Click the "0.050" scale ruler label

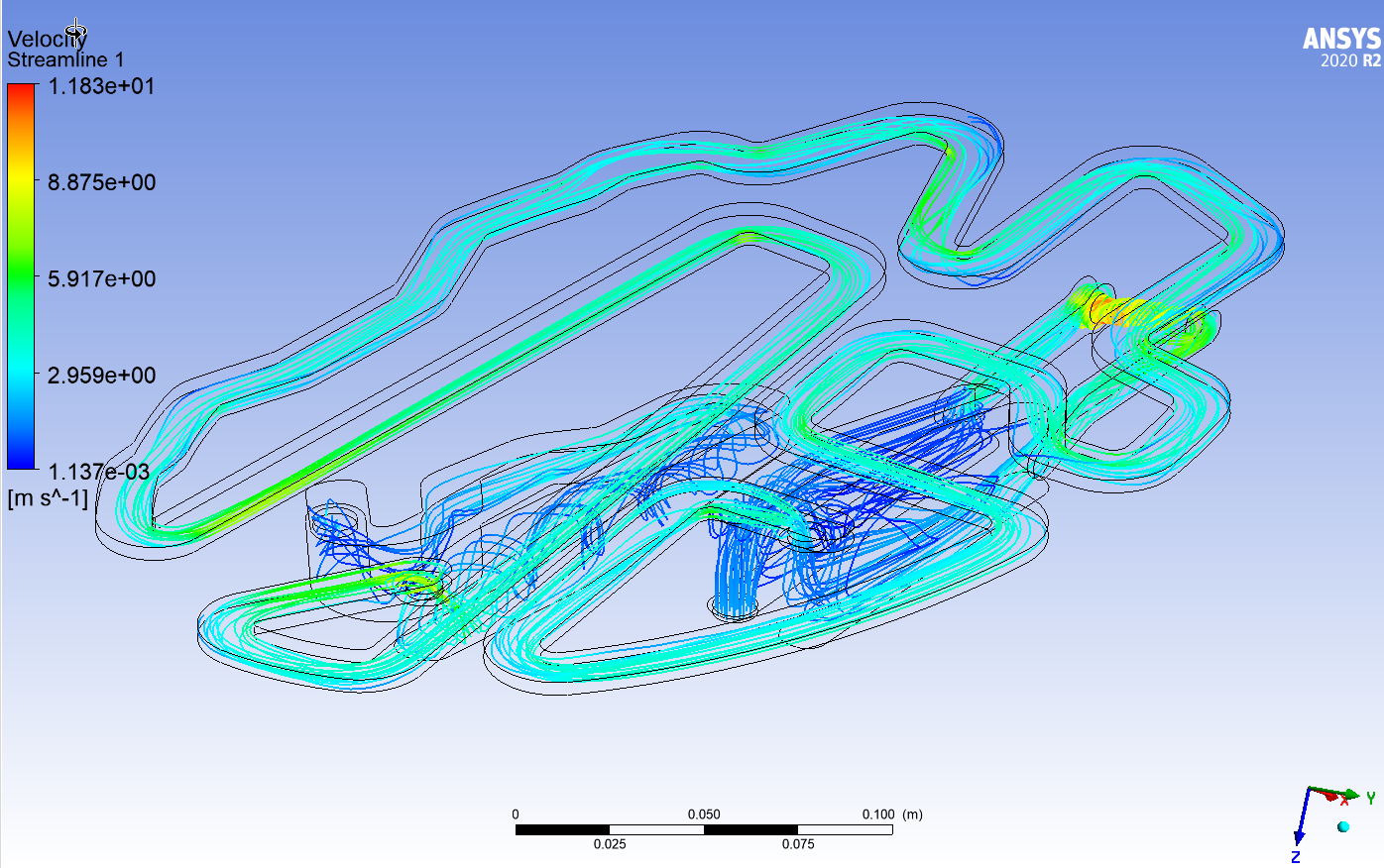click(x=704, y=814)
